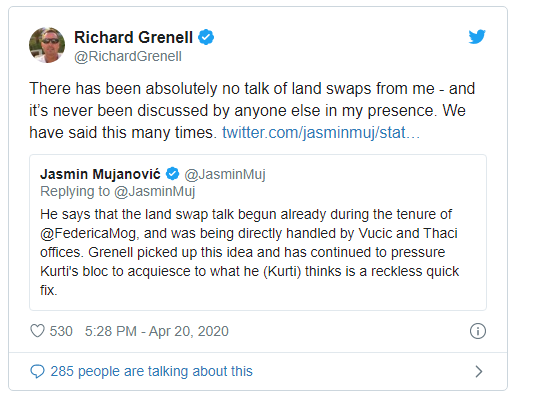Click the @RichardGrenell handle

coord(128,56)
